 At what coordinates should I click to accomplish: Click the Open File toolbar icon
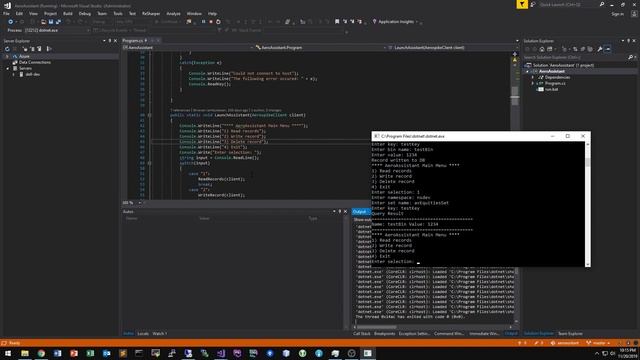click(x=43, y=22)
